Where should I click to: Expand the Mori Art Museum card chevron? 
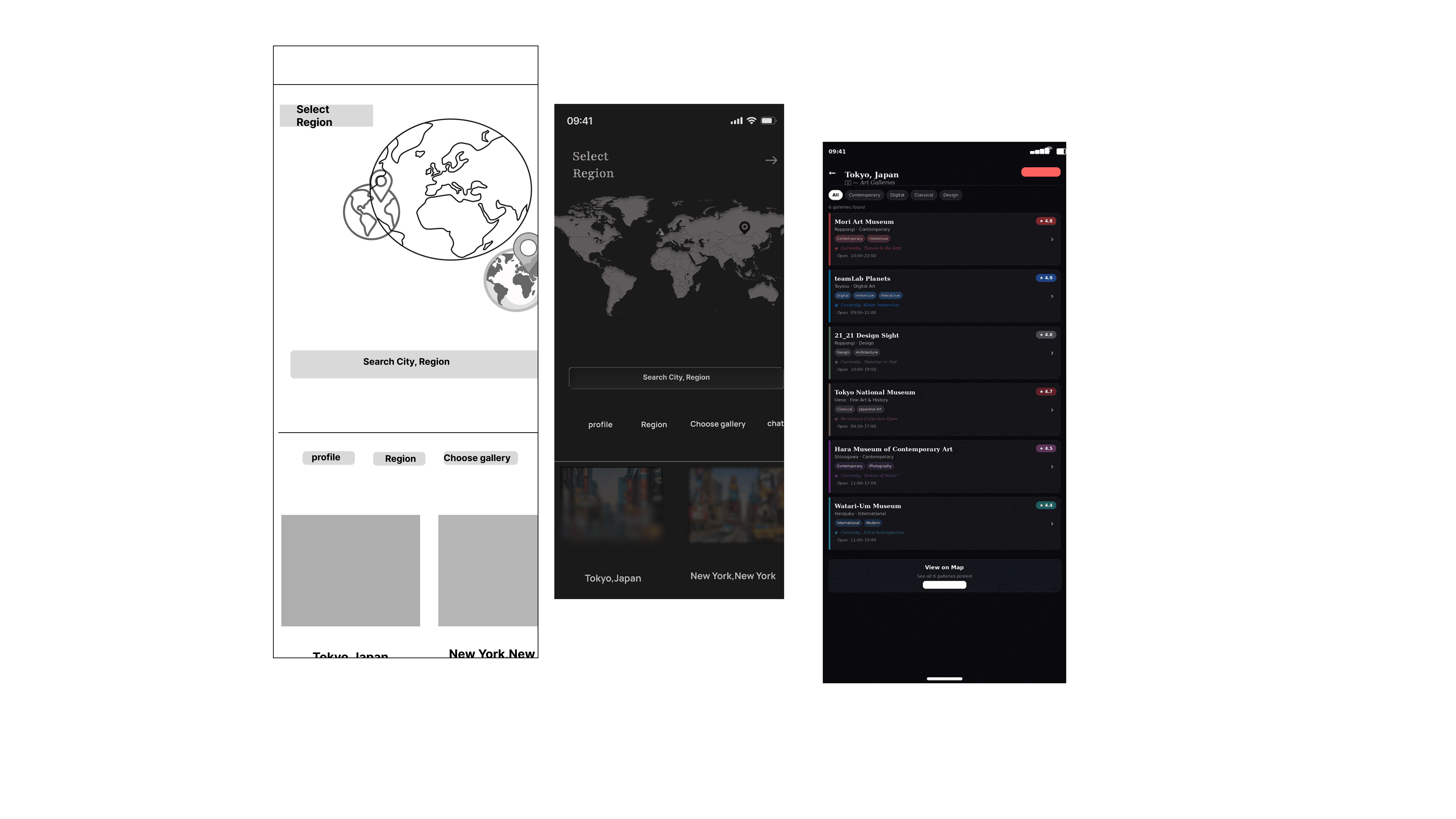pos(1052,240)
